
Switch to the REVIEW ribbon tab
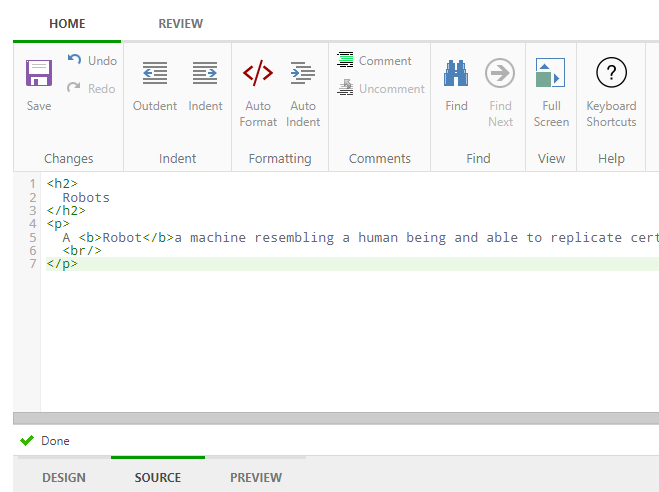point(181,24)
